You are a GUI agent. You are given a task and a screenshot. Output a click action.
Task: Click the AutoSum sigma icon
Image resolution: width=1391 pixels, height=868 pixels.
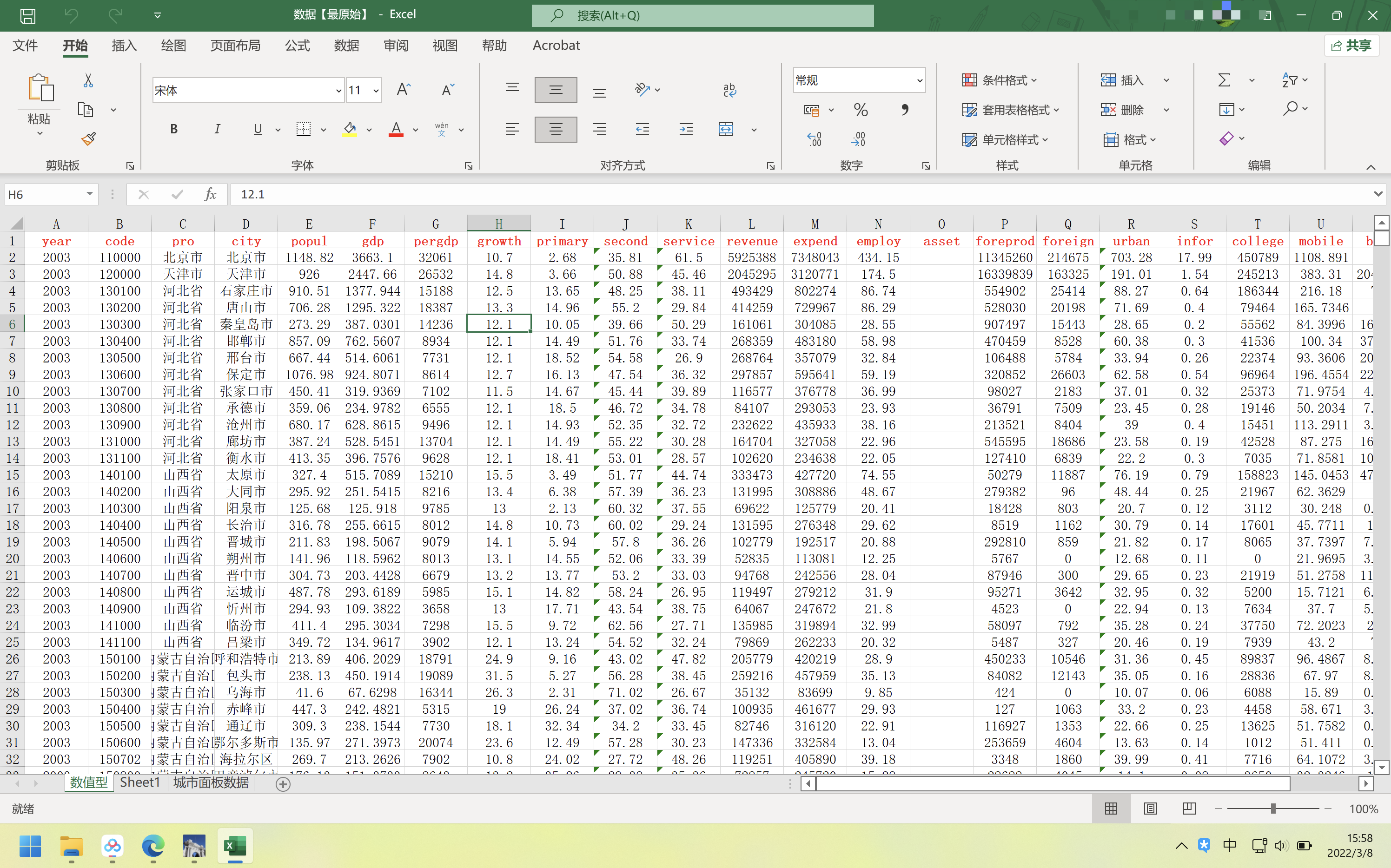pyautogui.click(x=1224, y=80)
